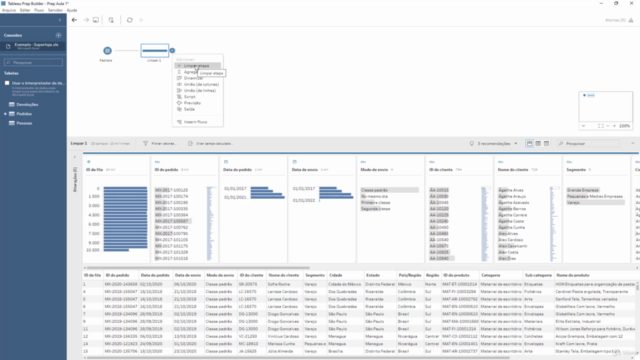Click the add connection toolbar icon
Image resolution: width=640 pixels, height=360 pixels.
111,20
